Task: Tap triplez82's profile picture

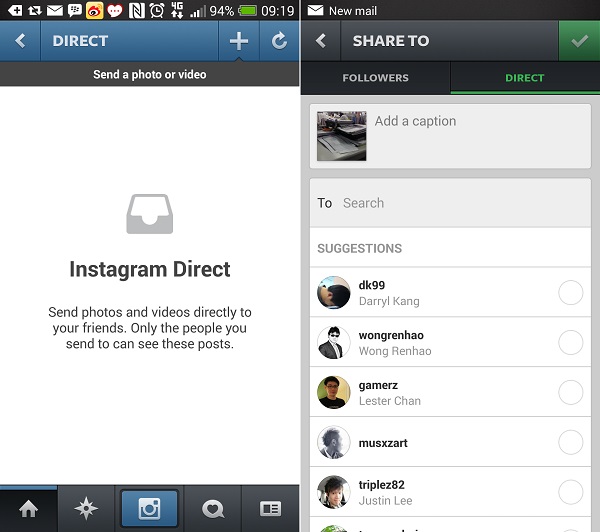Action: (333, 492)
